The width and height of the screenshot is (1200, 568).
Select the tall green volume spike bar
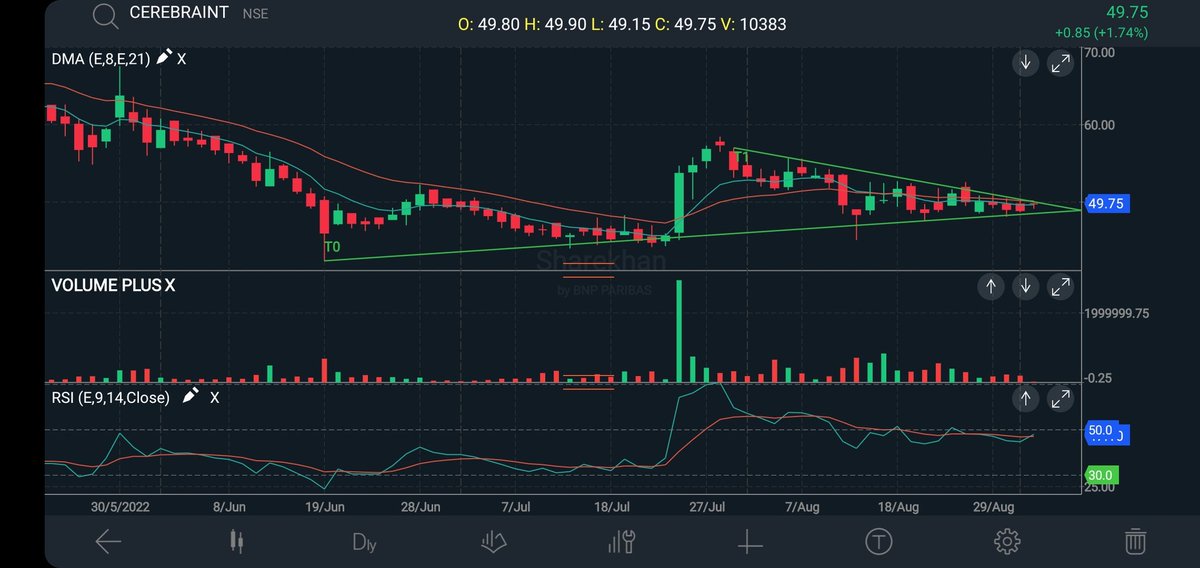pos(680,330)
